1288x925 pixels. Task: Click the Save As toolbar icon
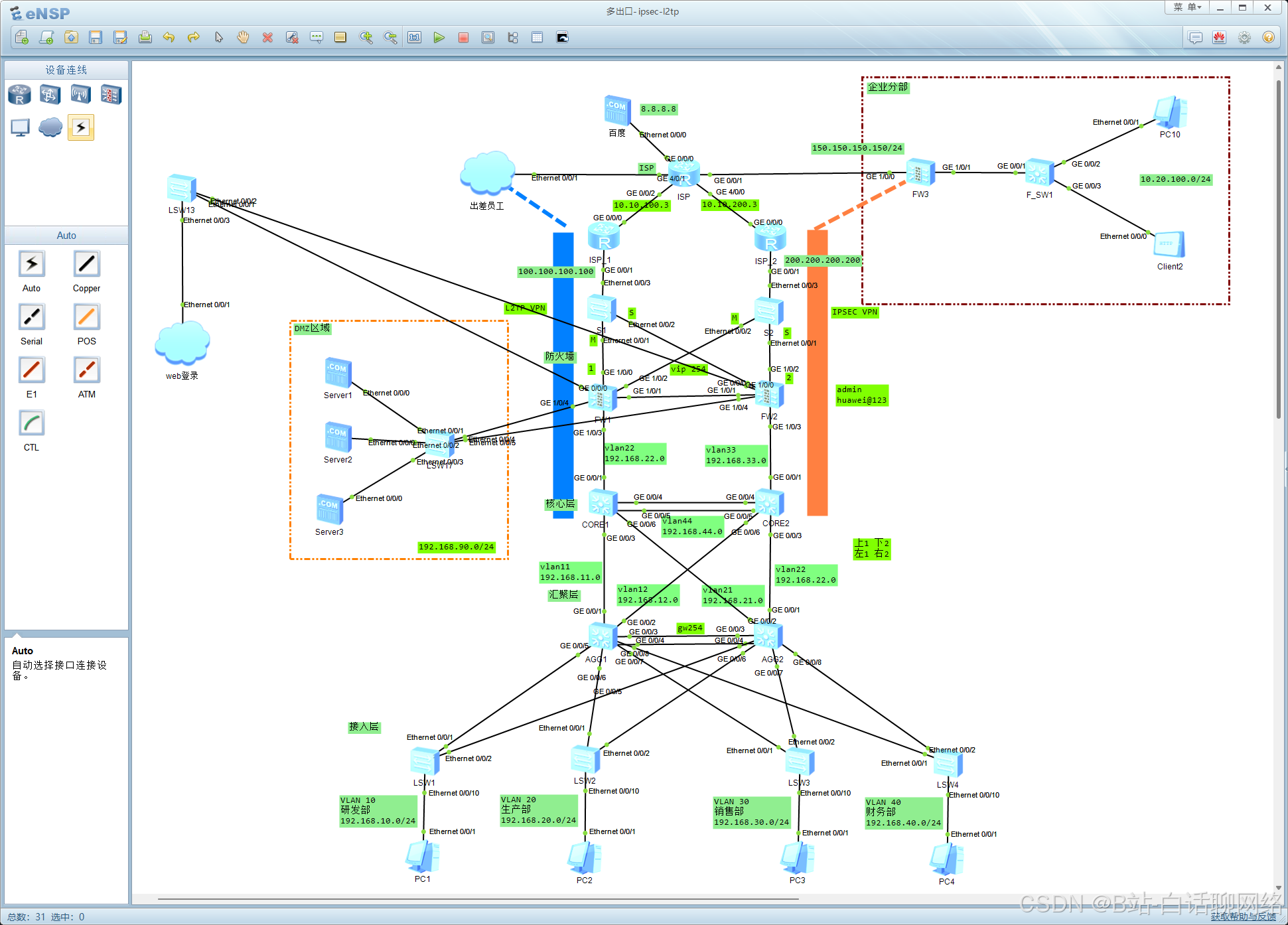point(120,37)
